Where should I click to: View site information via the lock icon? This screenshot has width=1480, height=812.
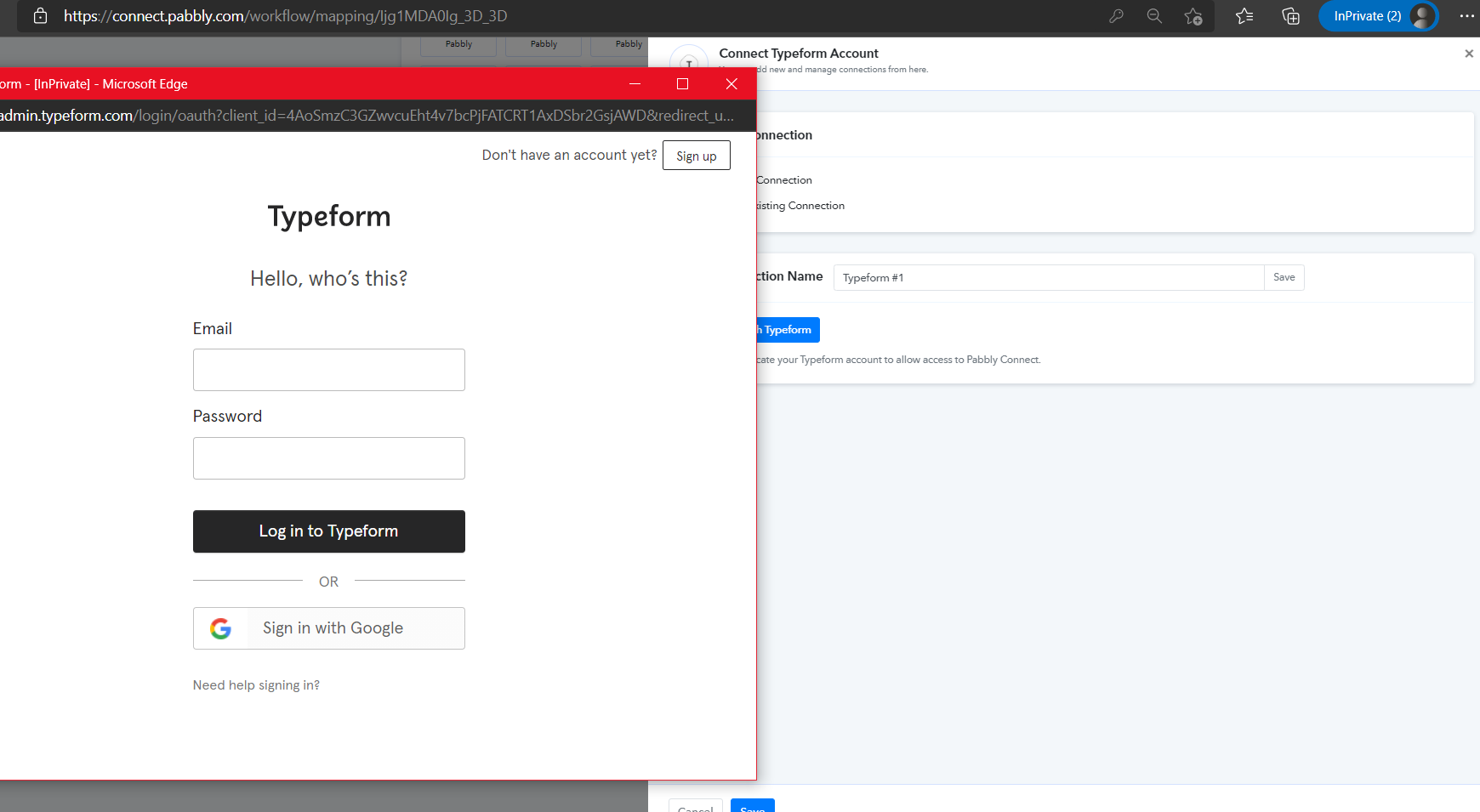pyautogui.click(x=40, y=16)
